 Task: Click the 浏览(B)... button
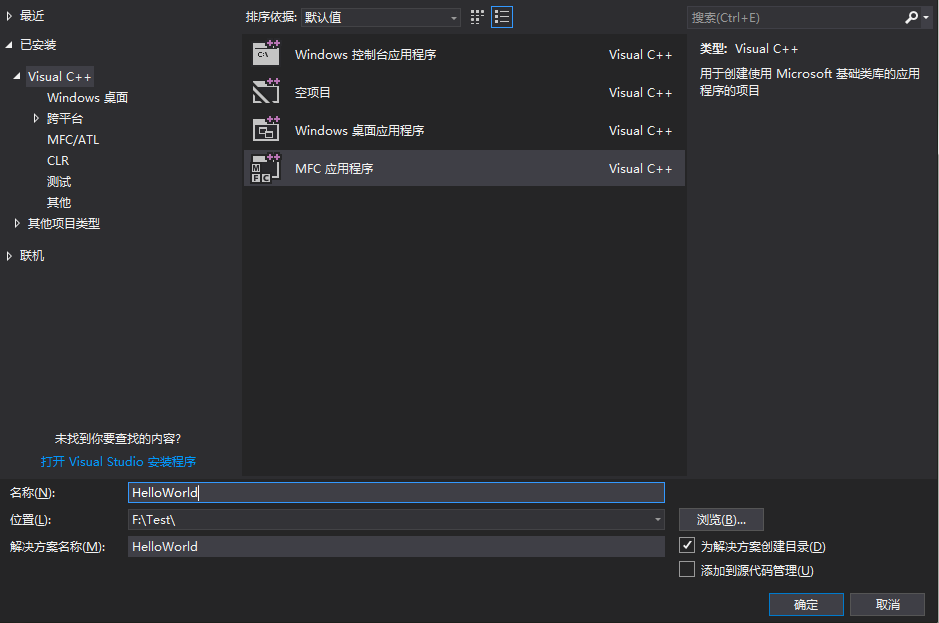click(720, 519)
